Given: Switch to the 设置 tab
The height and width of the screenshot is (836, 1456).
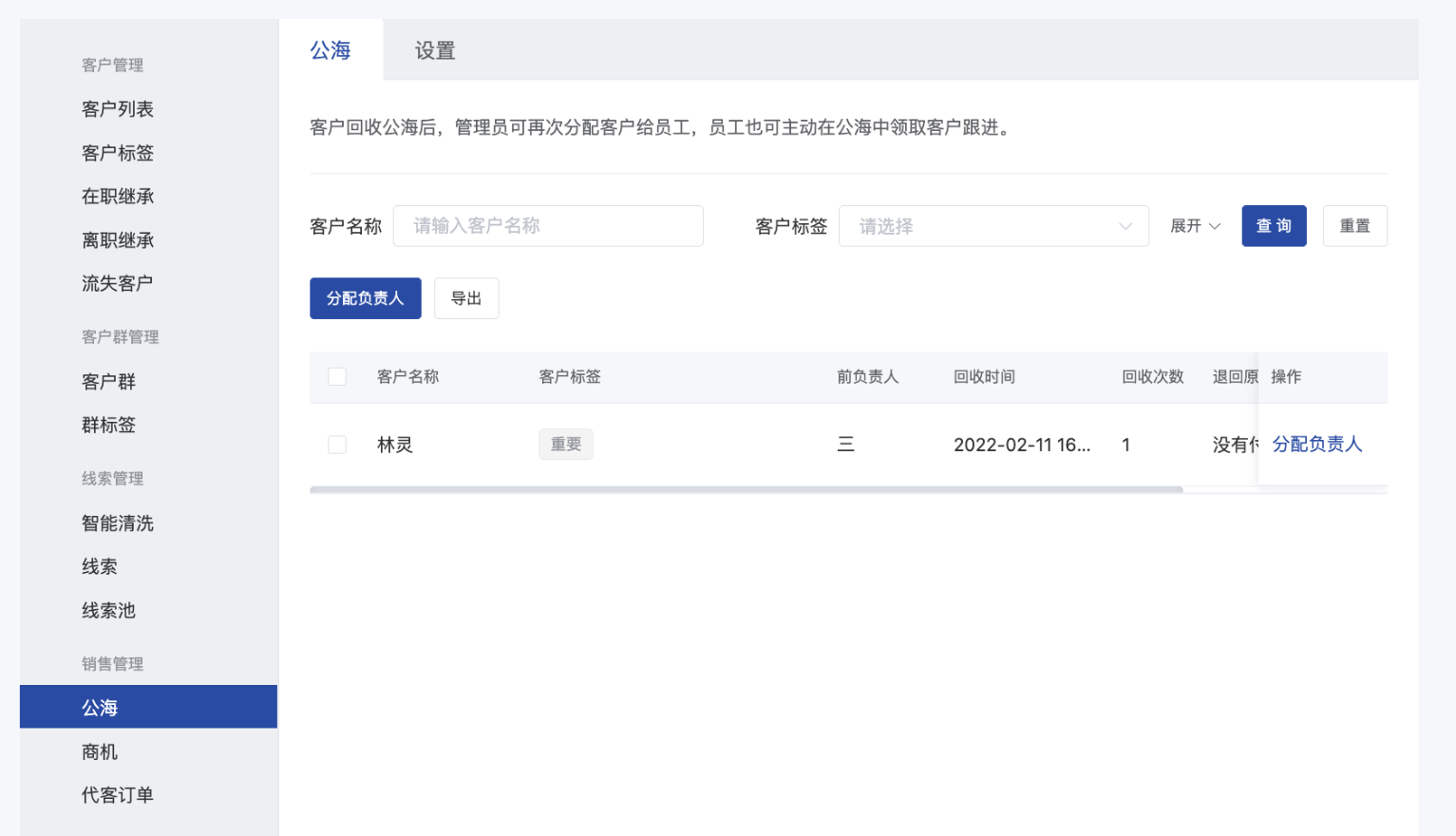Looking at the screenshot, I should pos(435,50).
